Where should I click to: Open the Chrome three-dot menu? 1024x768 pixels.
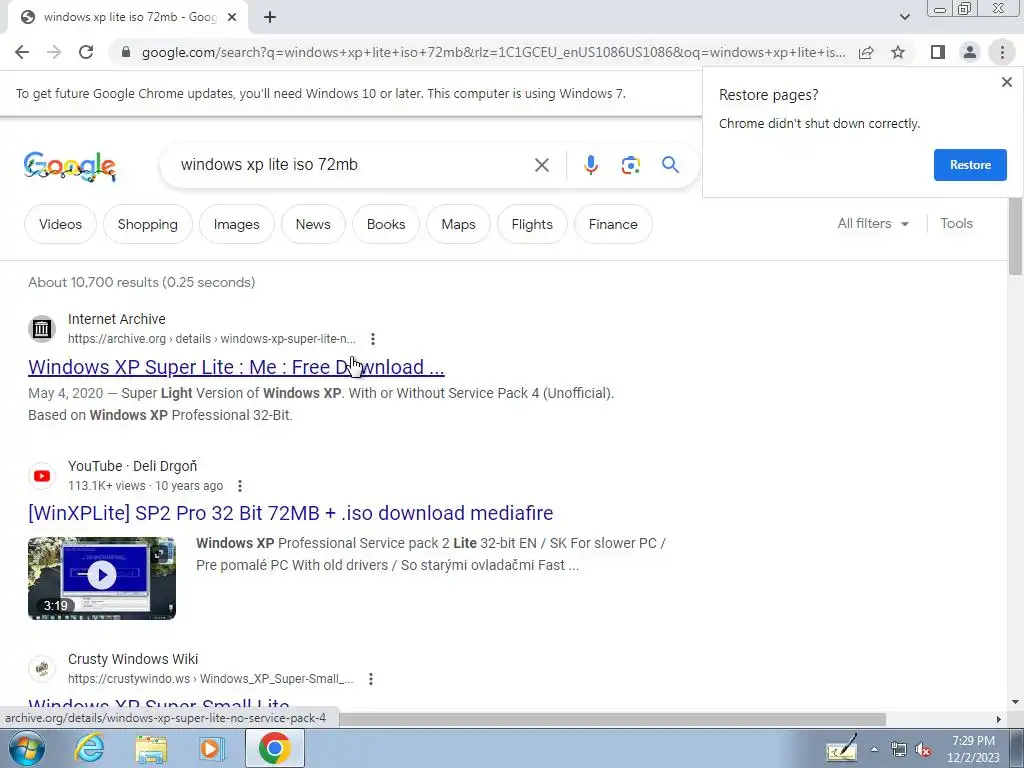click(1002, 52)
